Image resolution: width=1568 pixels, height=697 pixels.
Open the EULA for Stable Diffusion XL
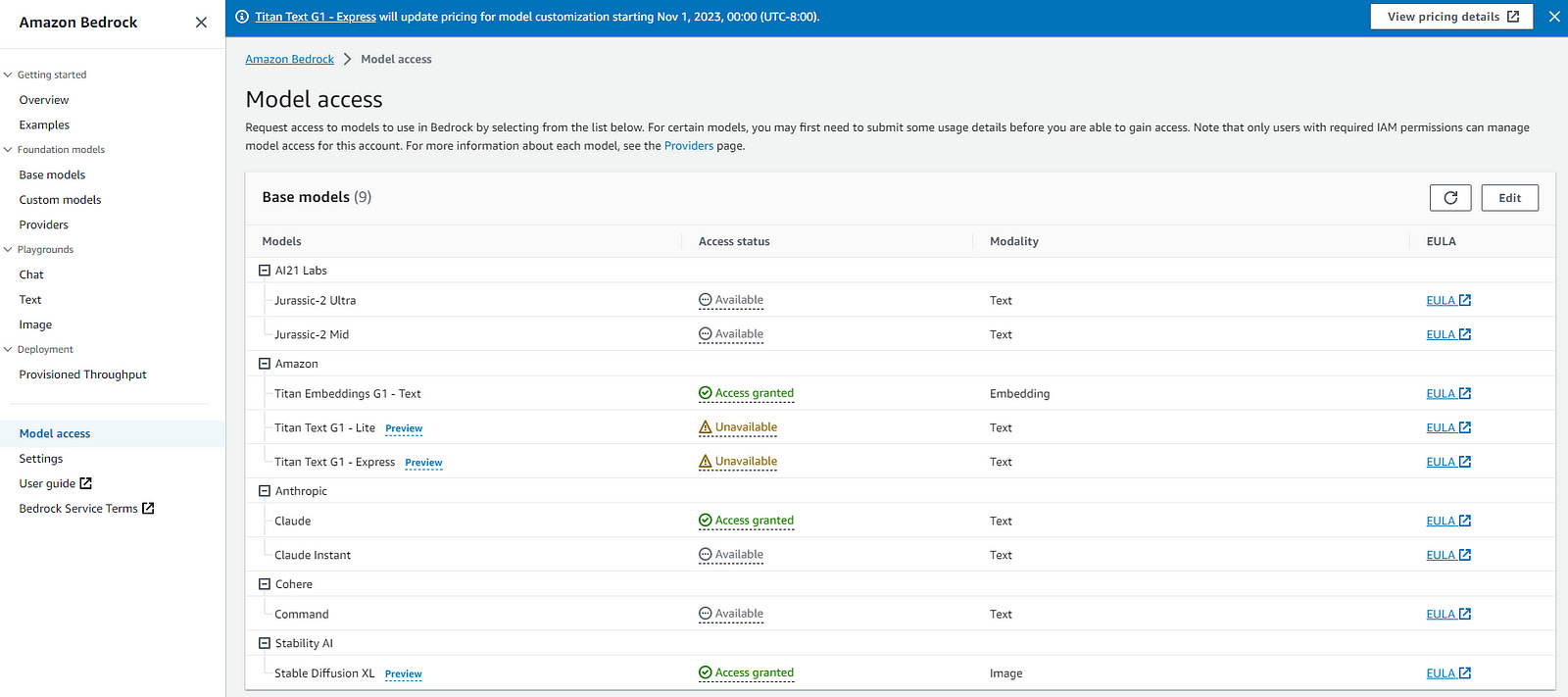[1448, 673]
